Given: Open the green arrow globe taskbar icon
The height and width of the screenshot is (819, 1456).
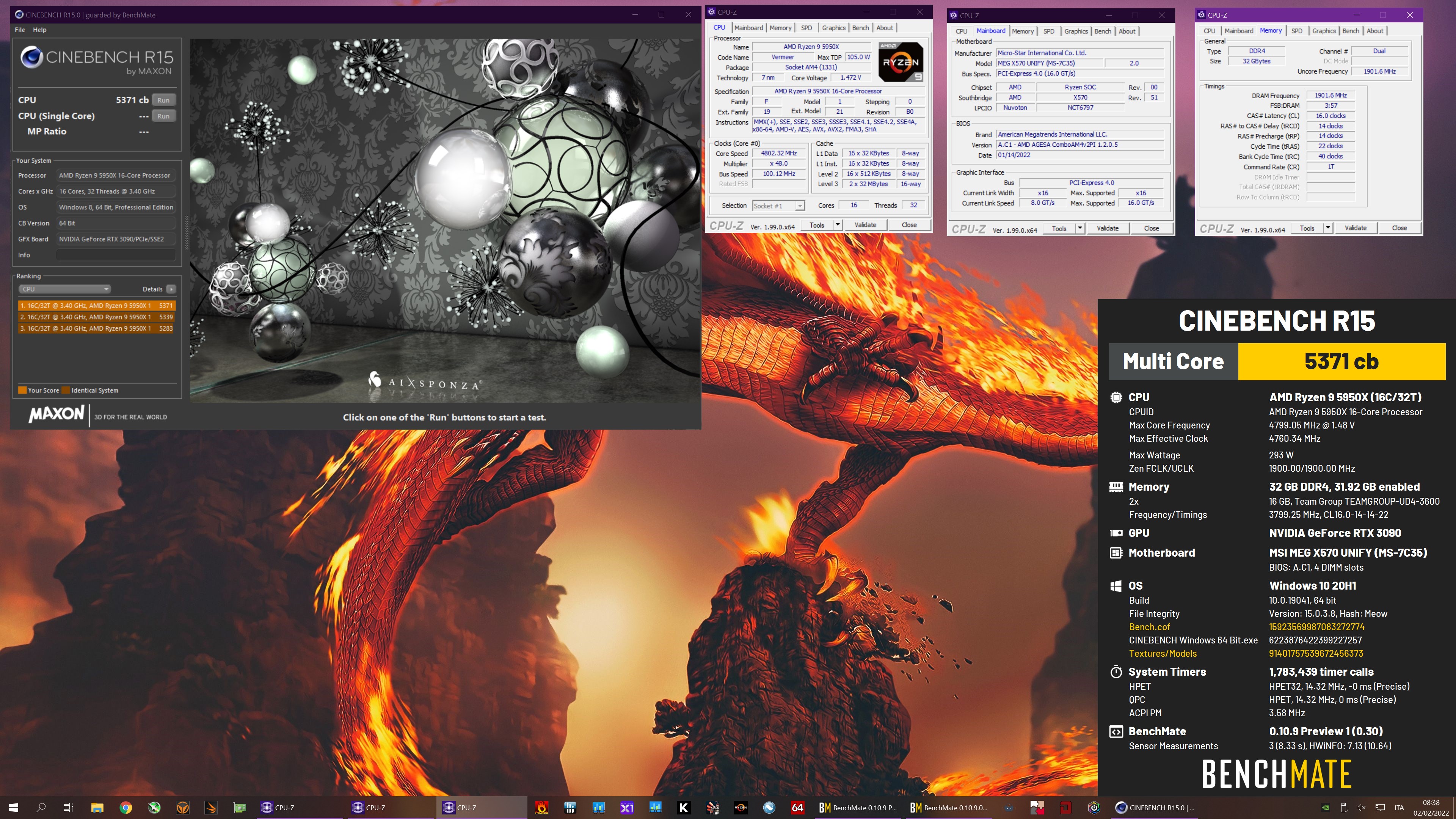Looking at the screenshot, I should click(154, 807).
